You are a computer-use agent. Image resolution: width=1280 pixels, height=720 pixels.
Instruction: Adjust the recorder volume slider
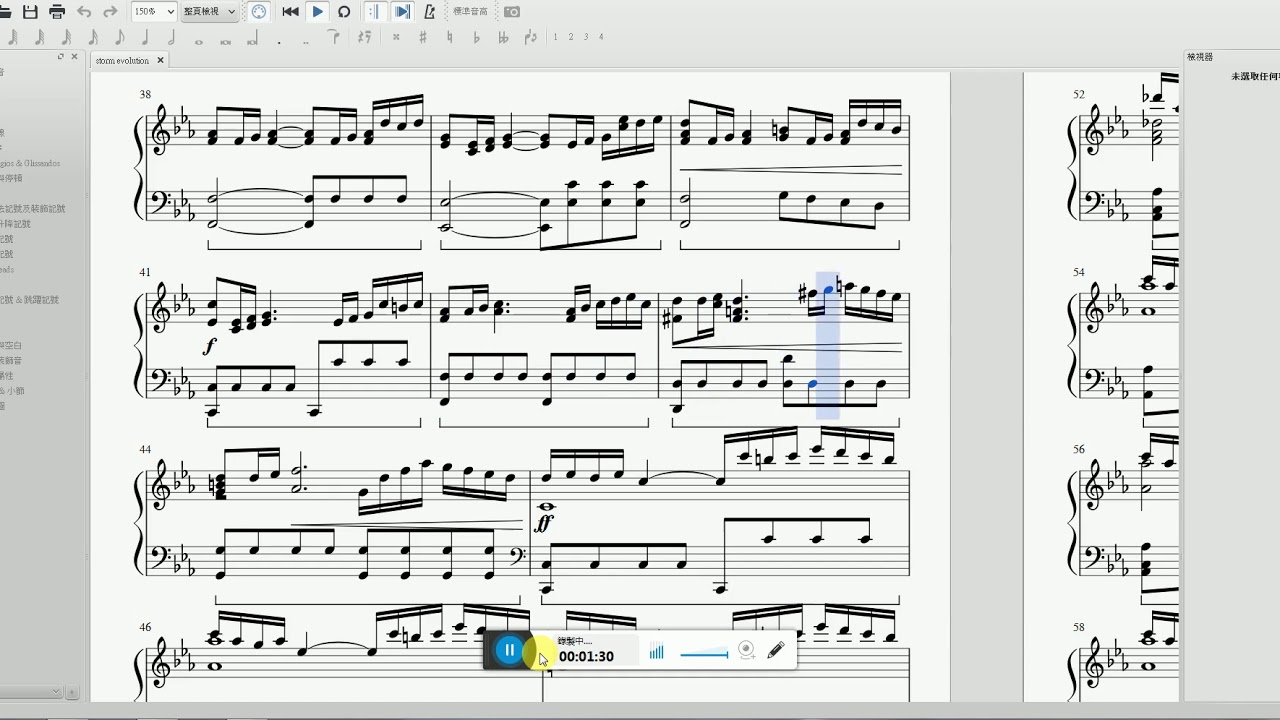pos(704,655)
